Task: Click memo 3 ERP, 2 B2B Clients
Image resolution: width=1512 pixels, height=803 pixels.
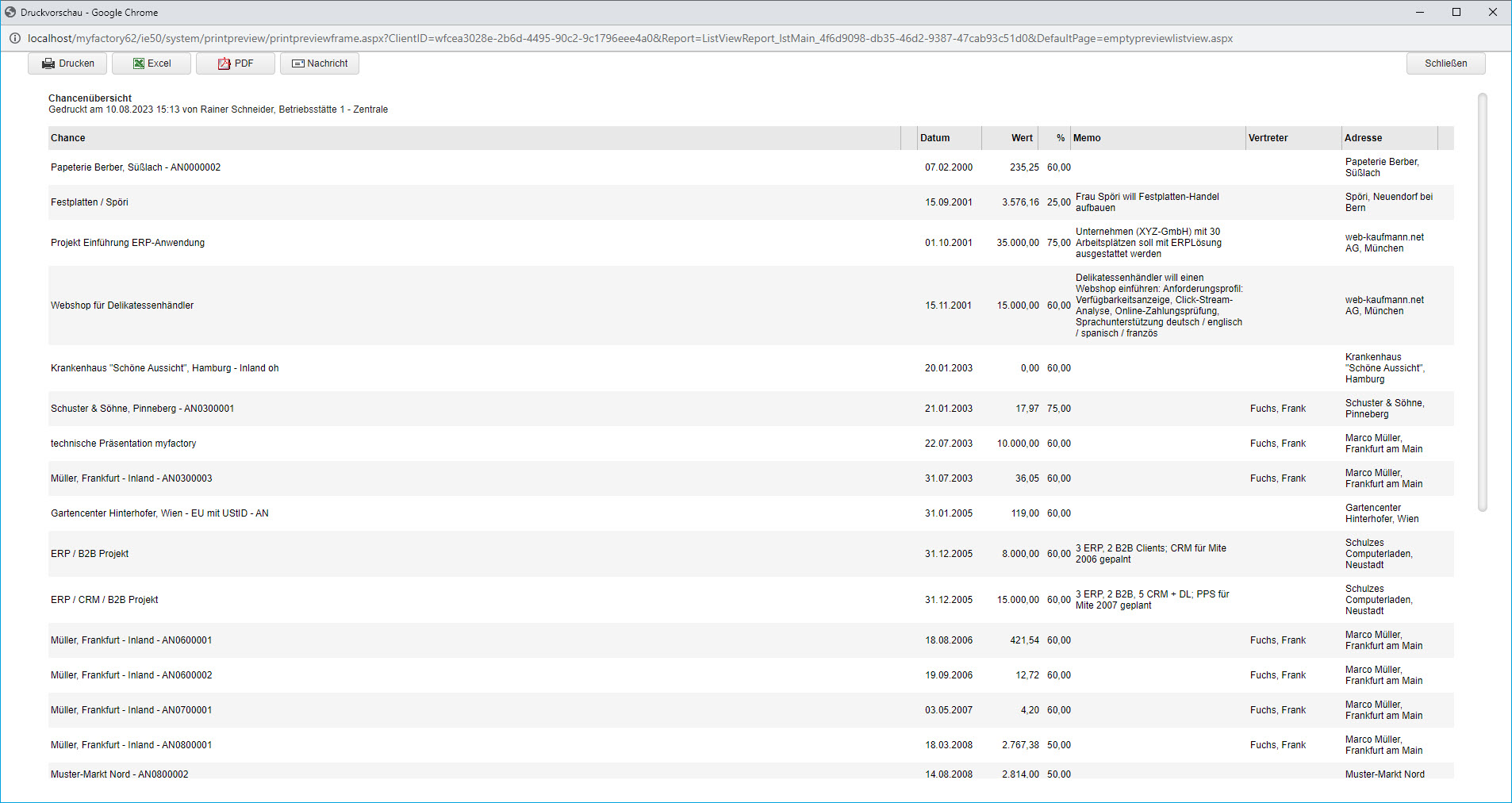Action: (x=1150, y=554)
